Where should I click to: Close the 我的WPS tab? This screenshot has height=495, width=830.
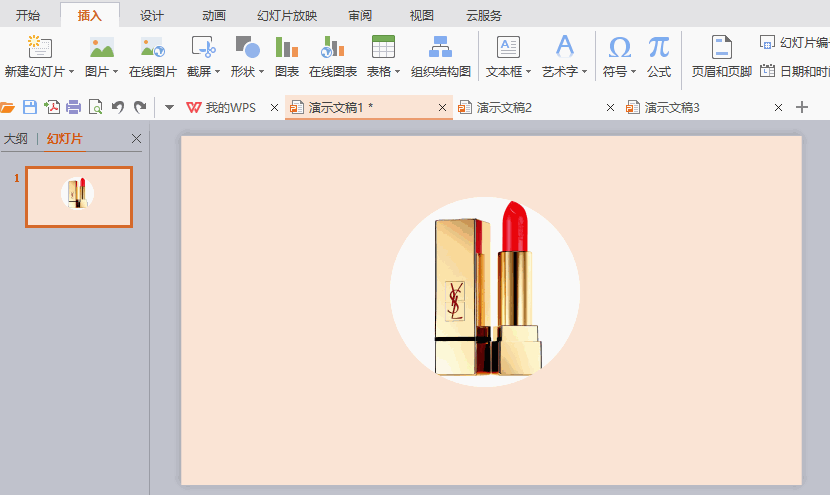[x=274, y=107]
